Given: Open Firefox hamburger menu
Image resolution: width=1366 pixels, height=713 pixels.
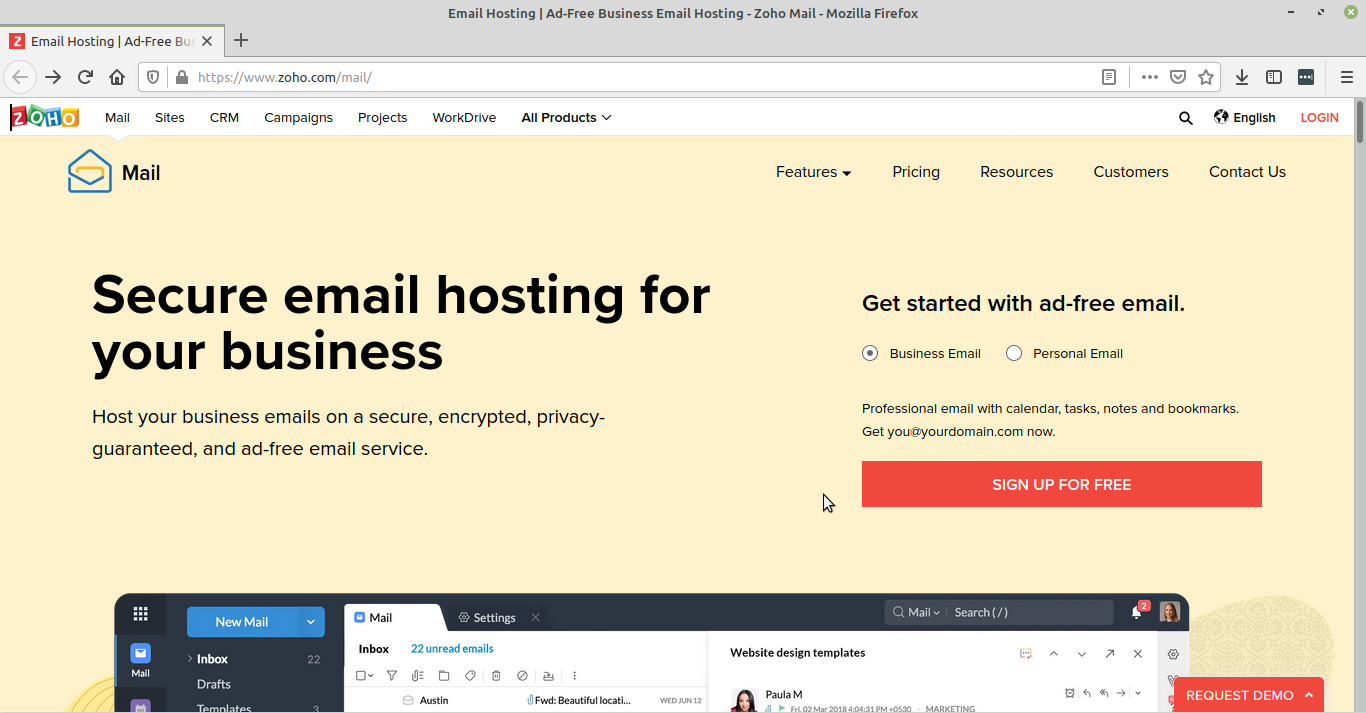Looking at the screenshot, I should [x=1346, y=77].
